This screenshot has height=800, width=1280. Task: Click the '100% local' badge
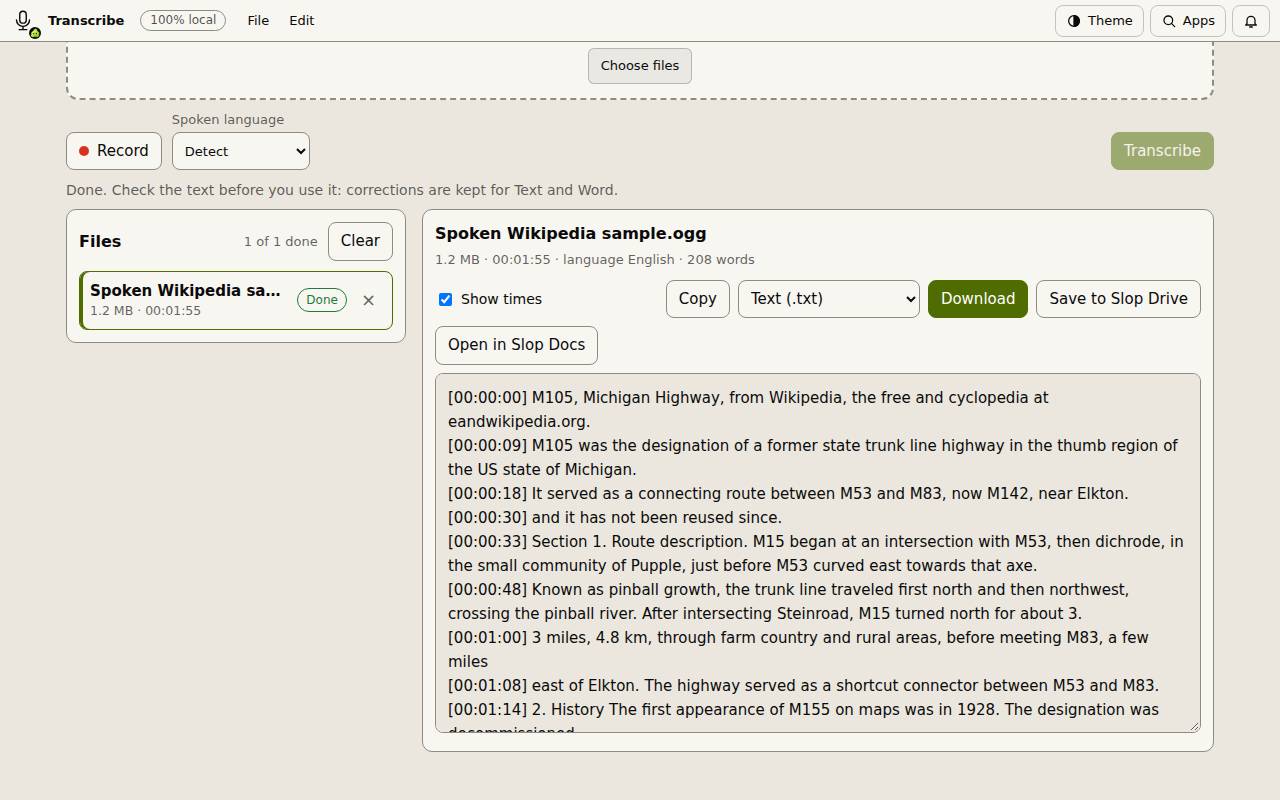click(183, 20)
